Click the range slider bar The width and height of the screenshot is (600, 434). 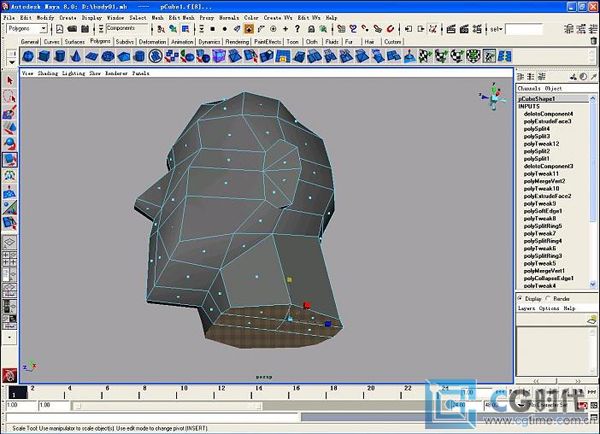tap(167, 405)
